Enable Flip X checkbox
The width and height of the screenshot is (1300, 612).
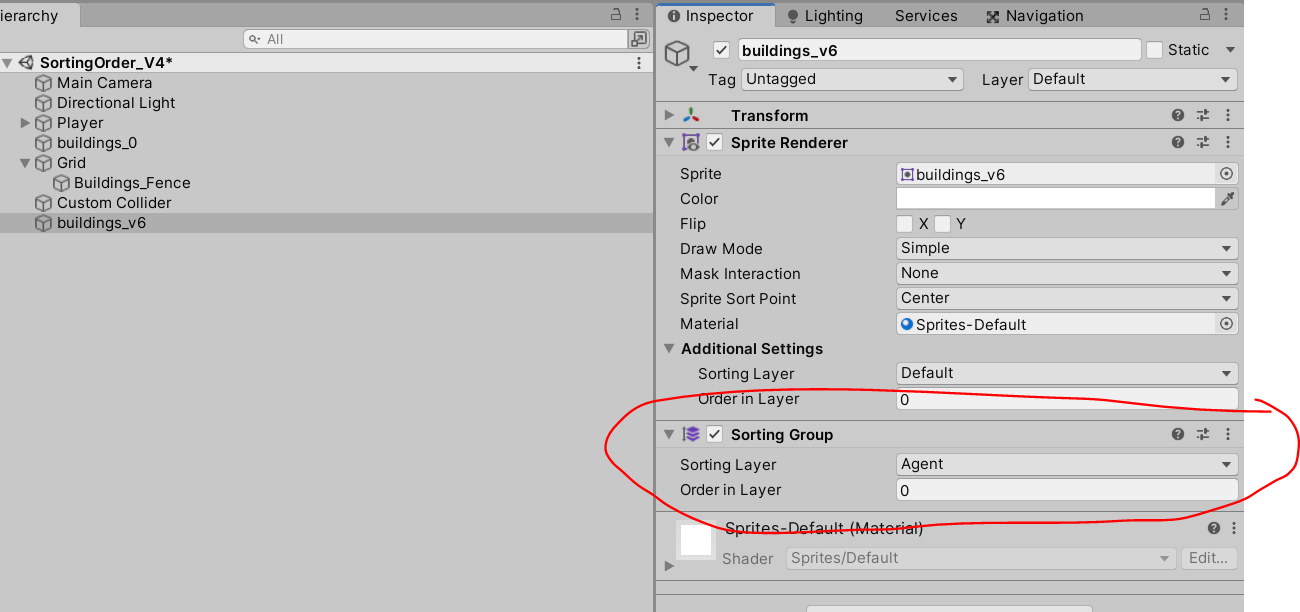click(905, 224)
